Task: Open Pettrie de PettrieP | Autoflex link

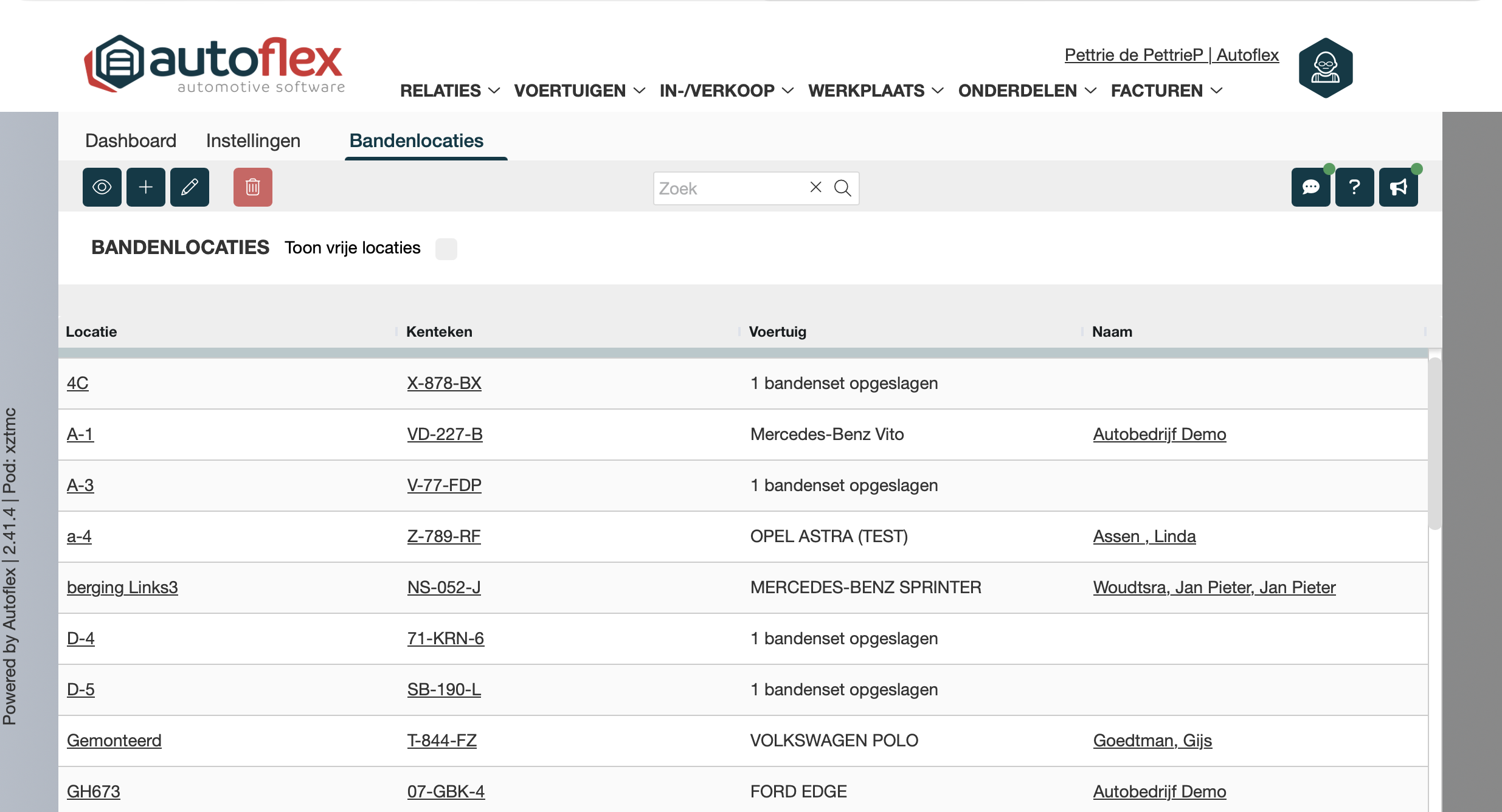Action: [x=1171, y=55]
